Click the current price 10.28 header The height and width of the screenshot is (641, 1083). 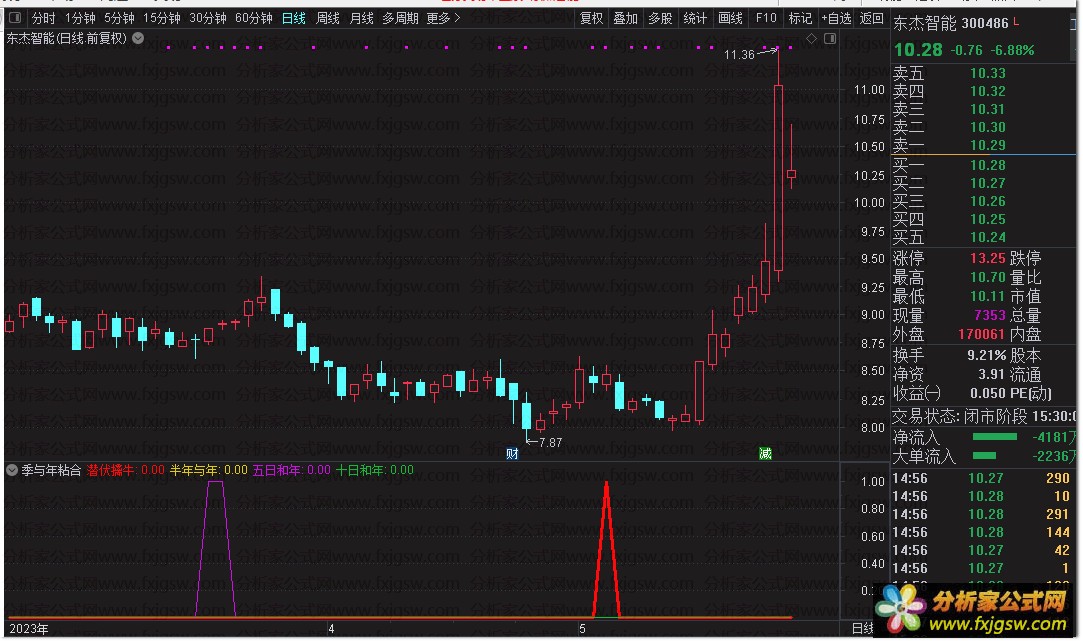pyautogui.click(x=918, y=50)
